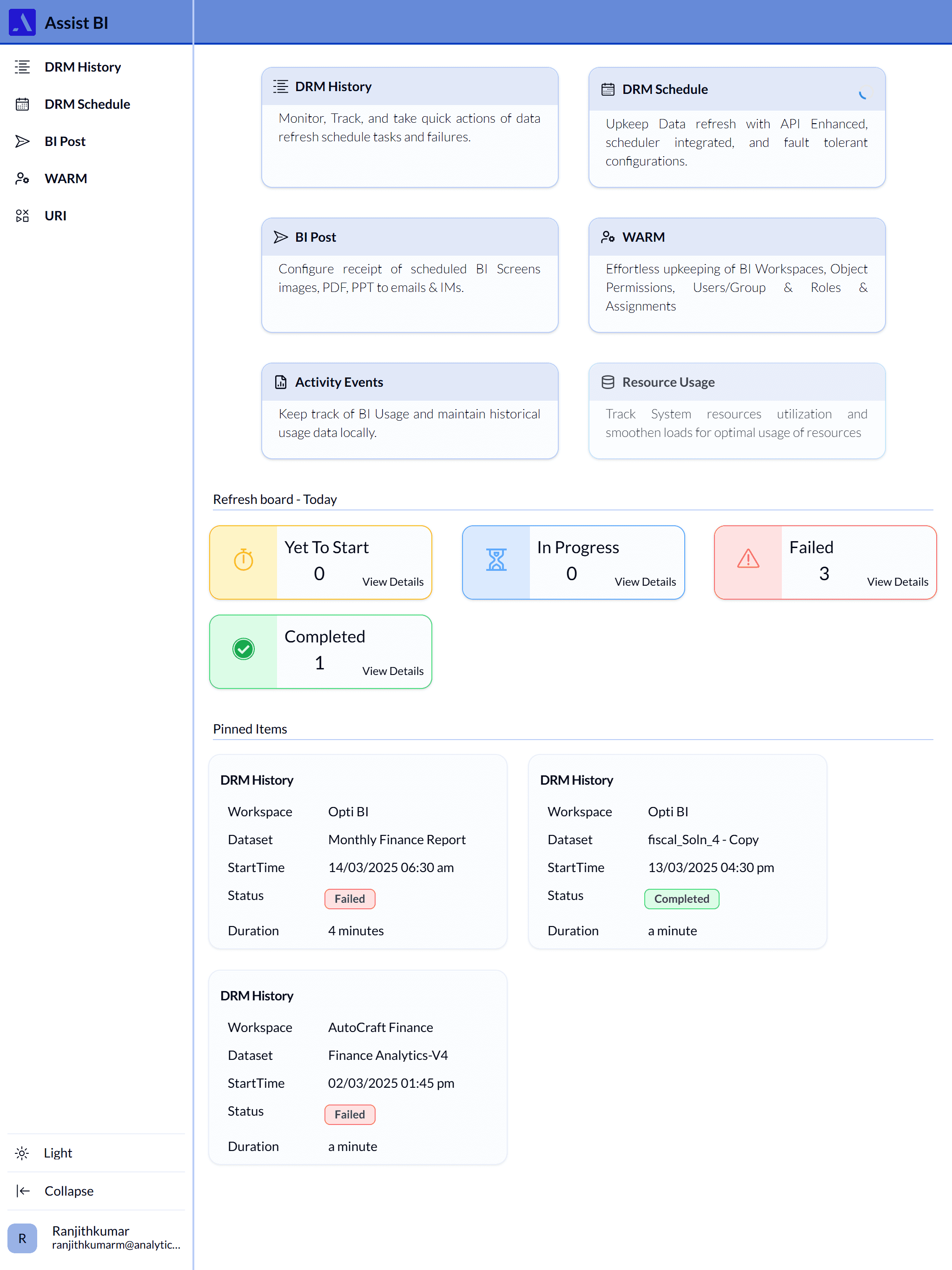View Details for Yet To Start
This screenshot has height=1270, width=952.
tap(393, 582)
